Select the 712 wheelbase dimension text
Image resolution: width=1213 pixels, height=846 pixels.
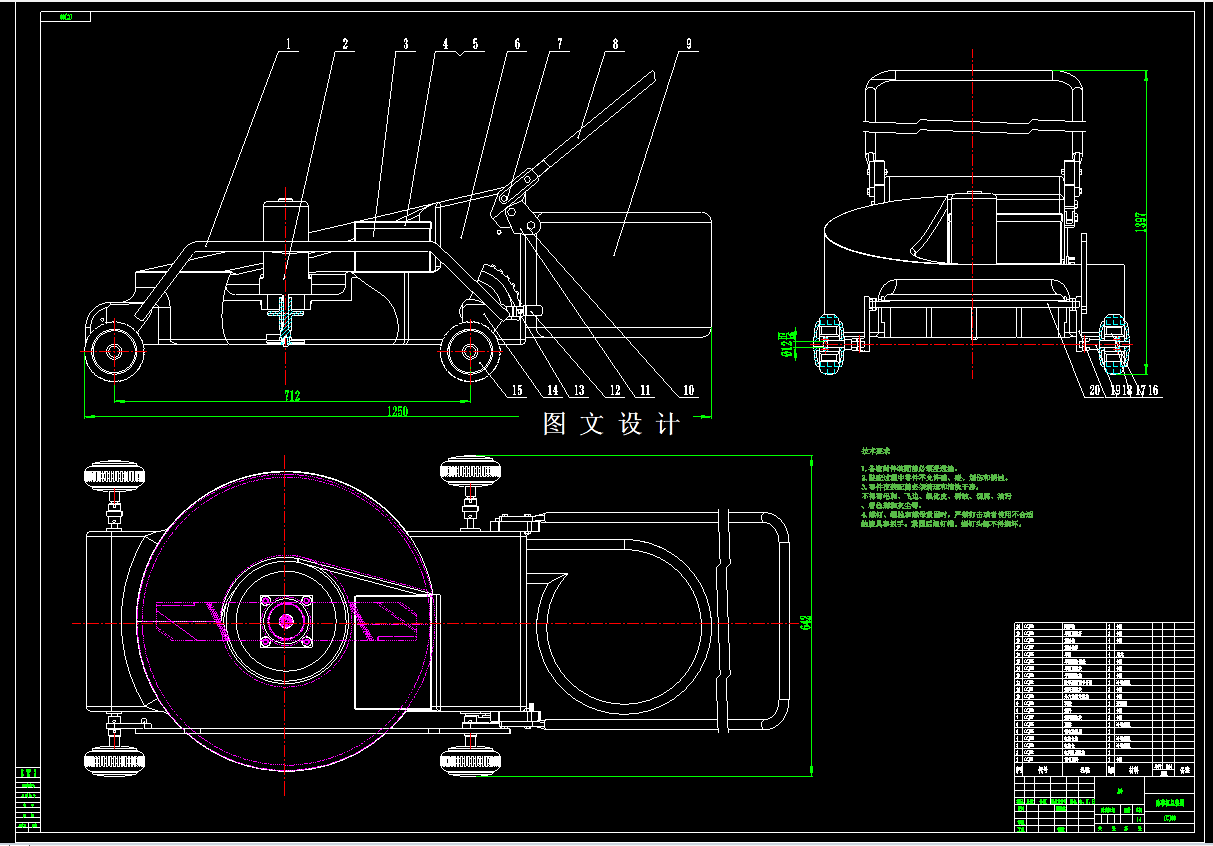click(292, 396)
